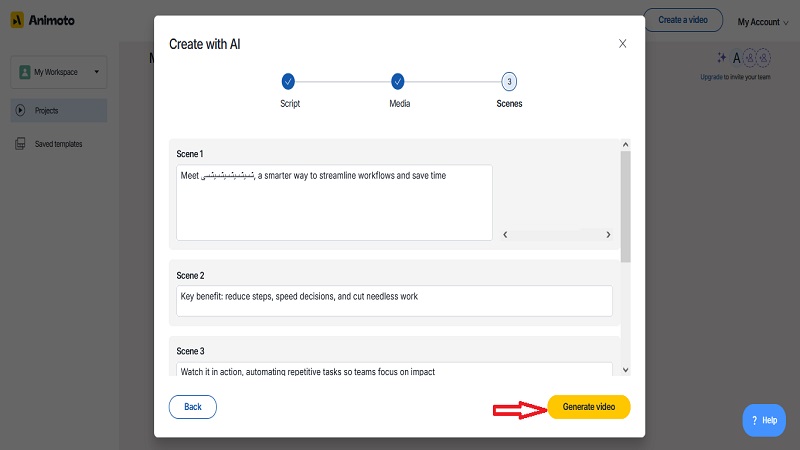Viewport: 800px width, 450px height.
Task: Close the Create with AI dialog
Action: click(623, 44)
